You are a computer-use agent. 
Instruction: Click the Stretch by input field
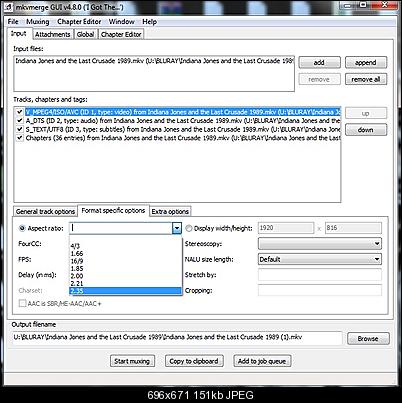coord(320,275)
